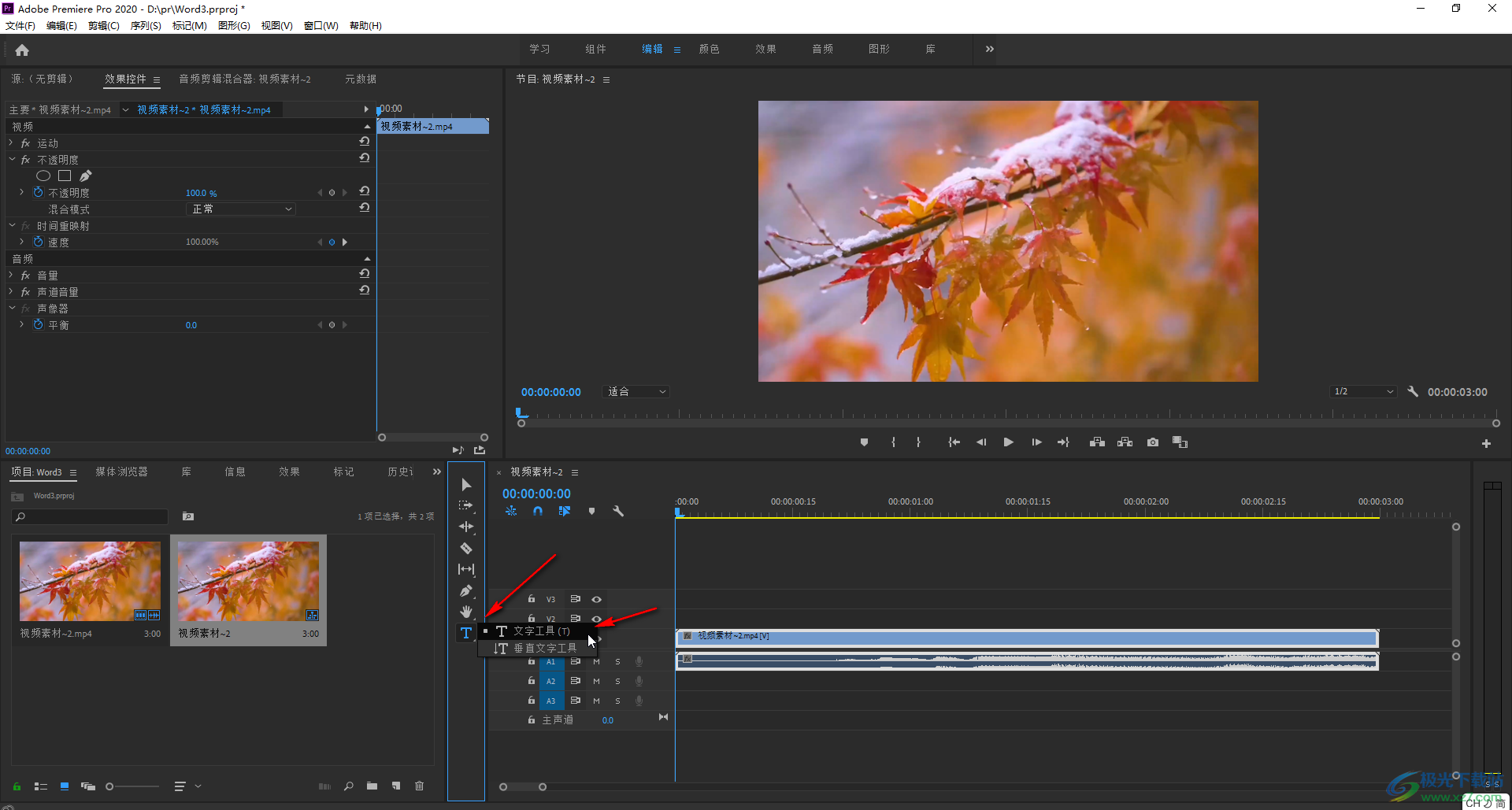
Task: Click opacity value 100.0 %
Action: tap(201, 193)
